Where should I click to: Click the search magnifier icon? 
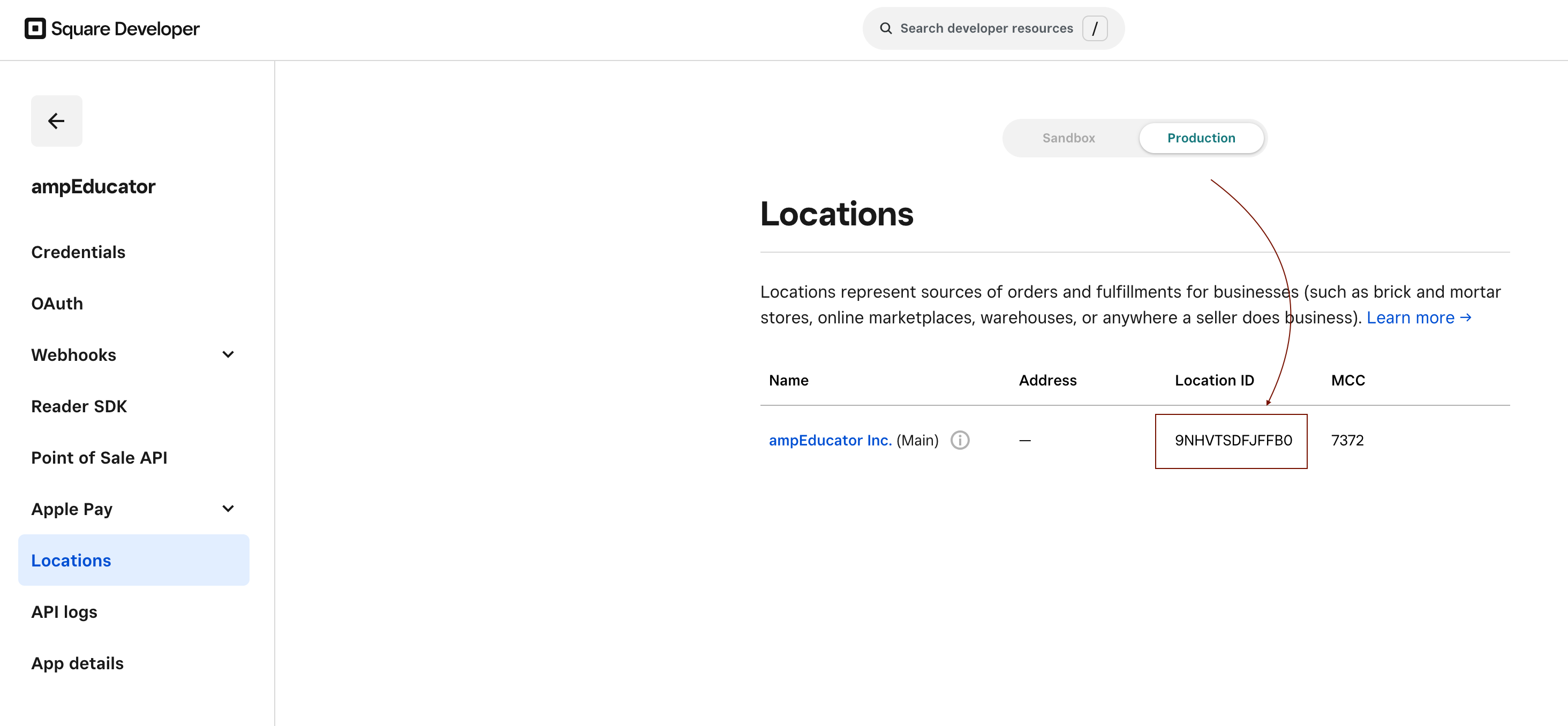pos(886,28)
